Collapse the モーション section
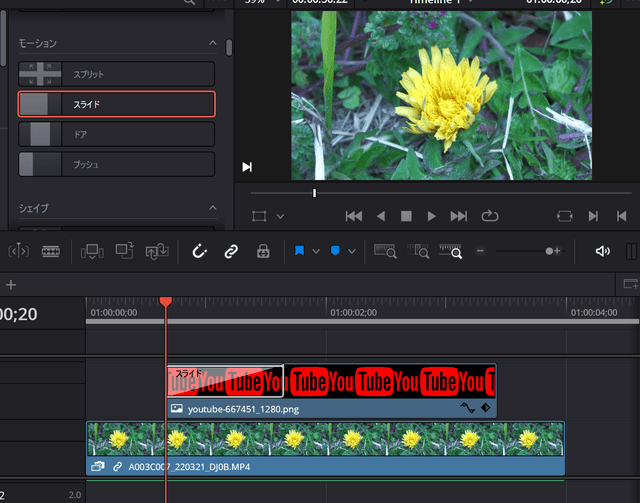The image size is (640, 503). (x=213, y=43)
